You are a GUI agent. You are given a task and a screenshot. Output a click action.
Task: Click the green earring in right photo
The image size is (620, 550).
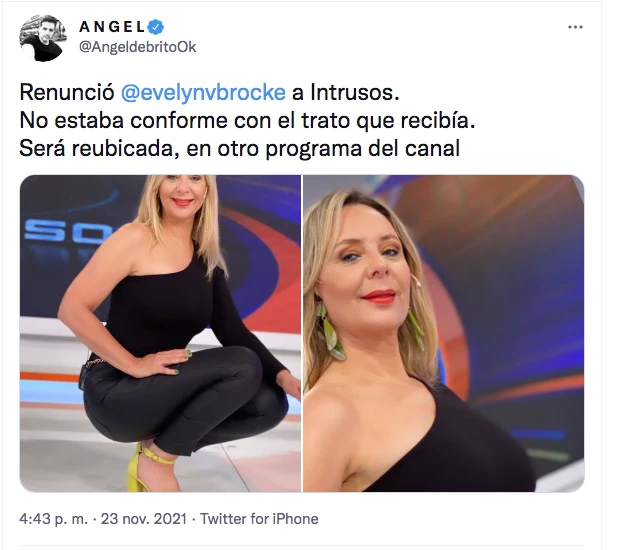click(330, 331)
